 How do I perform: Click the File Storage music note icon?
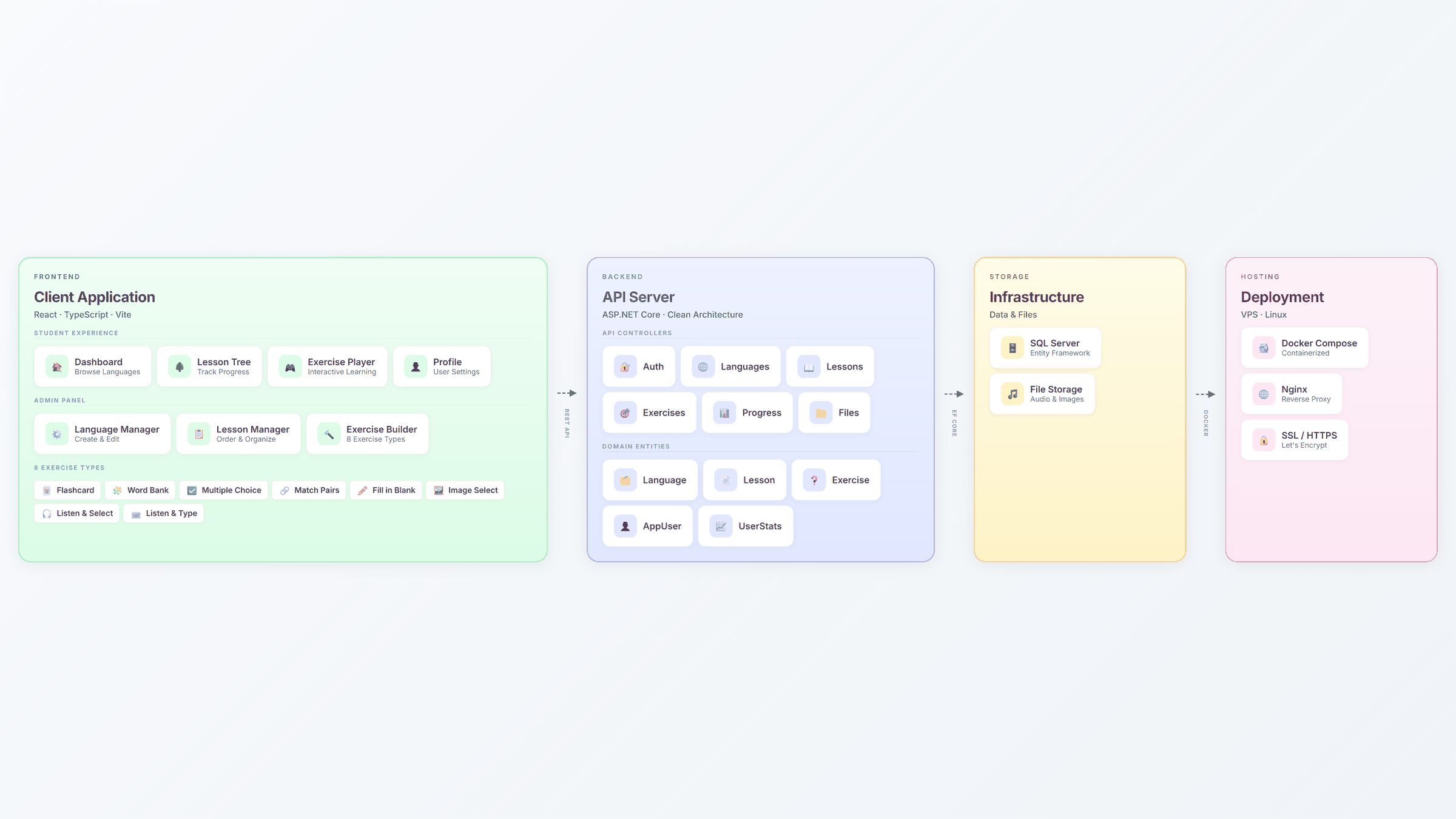point(1012,394)
